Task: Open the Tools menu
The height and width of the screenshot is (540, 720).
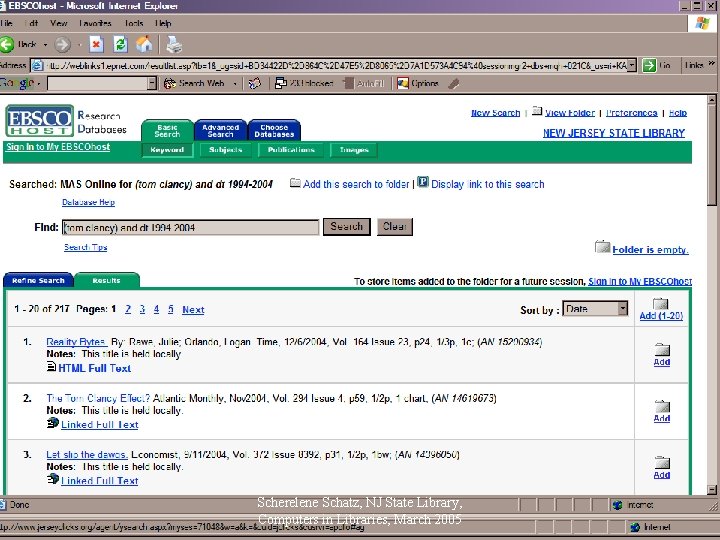Action: point(134,23)
